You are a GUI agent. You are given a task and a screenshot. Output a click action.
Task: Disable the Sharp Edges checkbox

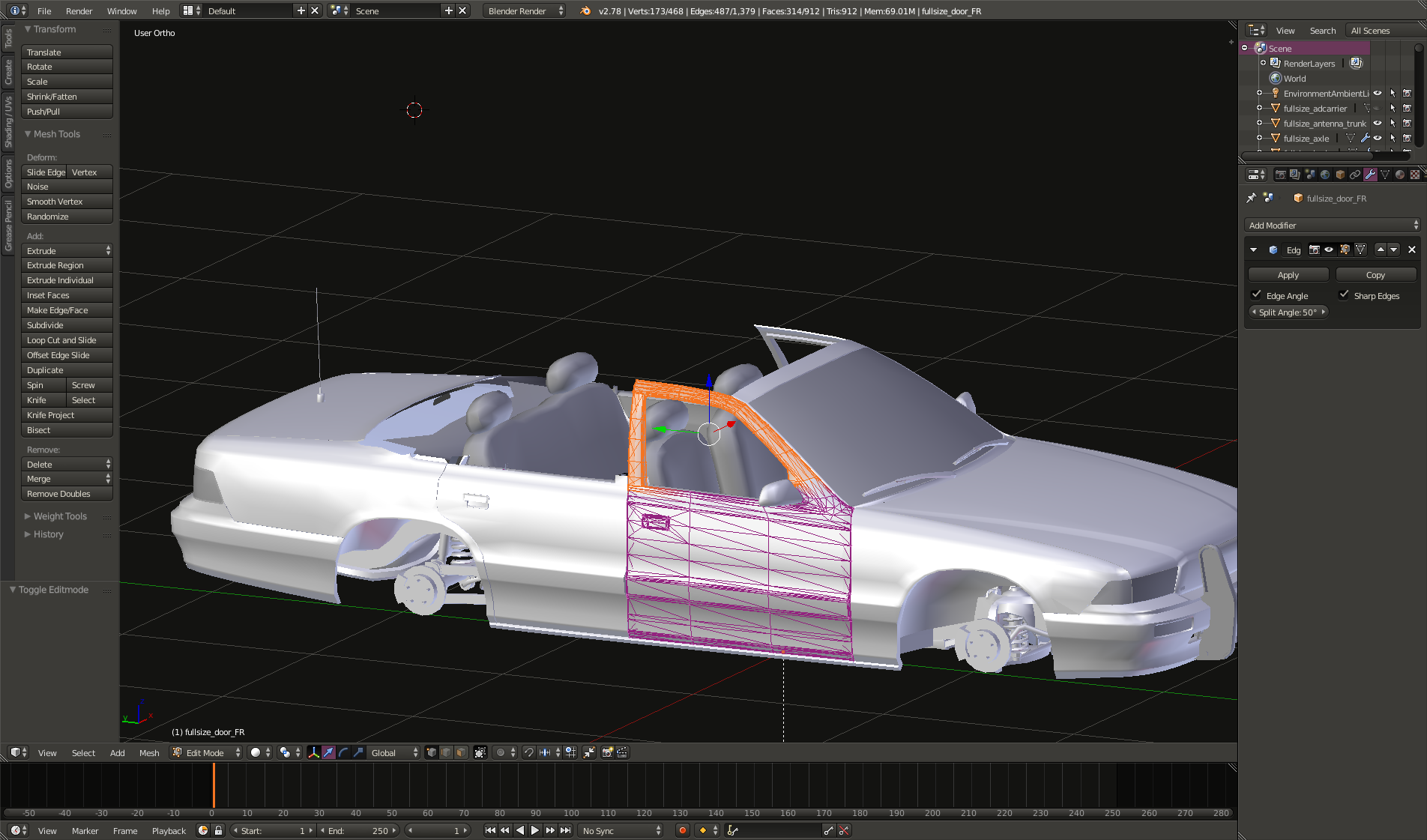(x=1344, y=295)
